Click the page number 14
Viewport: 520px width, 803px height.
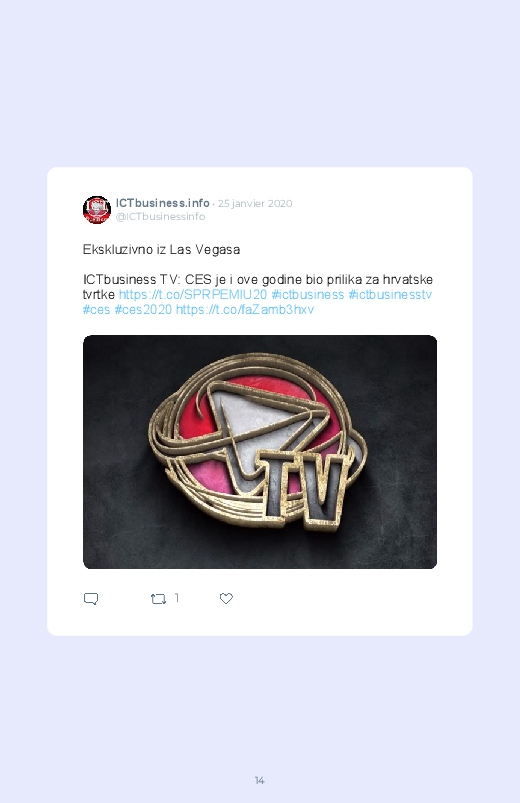click(259, 780)
